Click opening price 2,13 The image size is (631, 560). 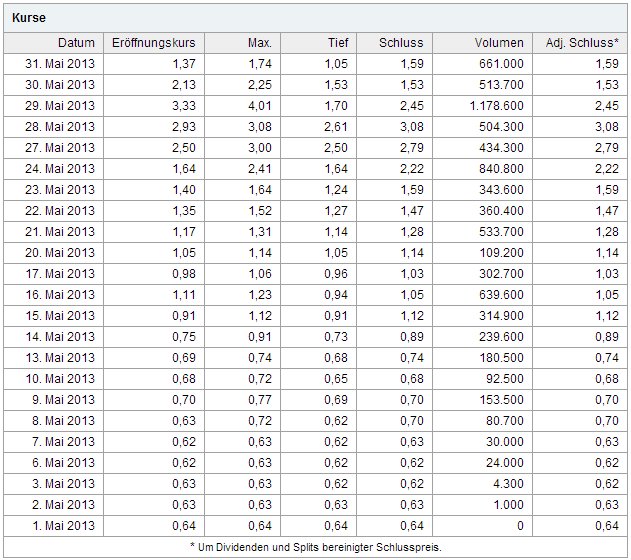[x=184, y=84]
